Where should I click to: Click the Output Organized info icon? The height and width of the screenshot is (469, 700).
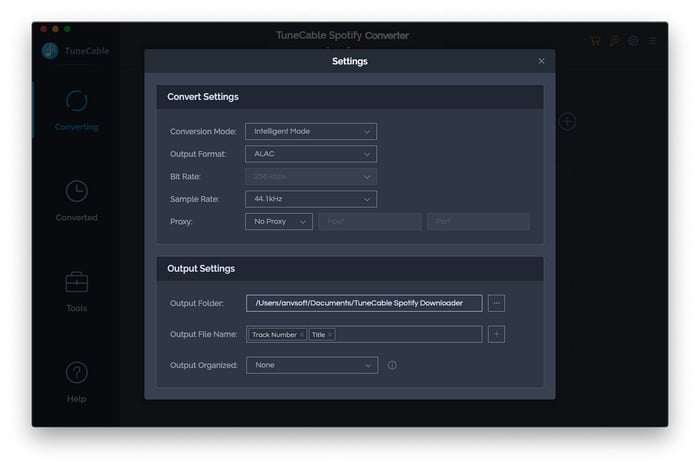(x=392, y=365)
